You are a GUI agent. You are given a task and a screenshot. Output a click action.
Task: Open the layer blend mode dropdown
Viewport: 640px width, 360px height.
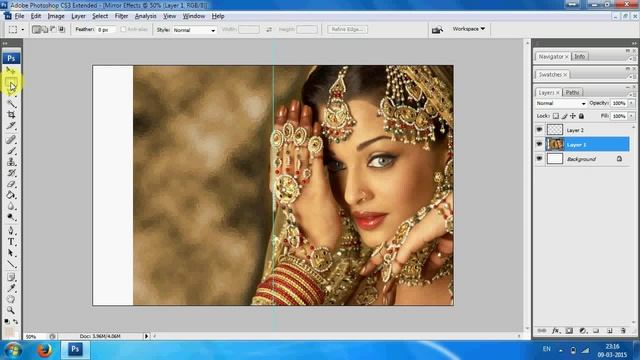coord(561,103)
